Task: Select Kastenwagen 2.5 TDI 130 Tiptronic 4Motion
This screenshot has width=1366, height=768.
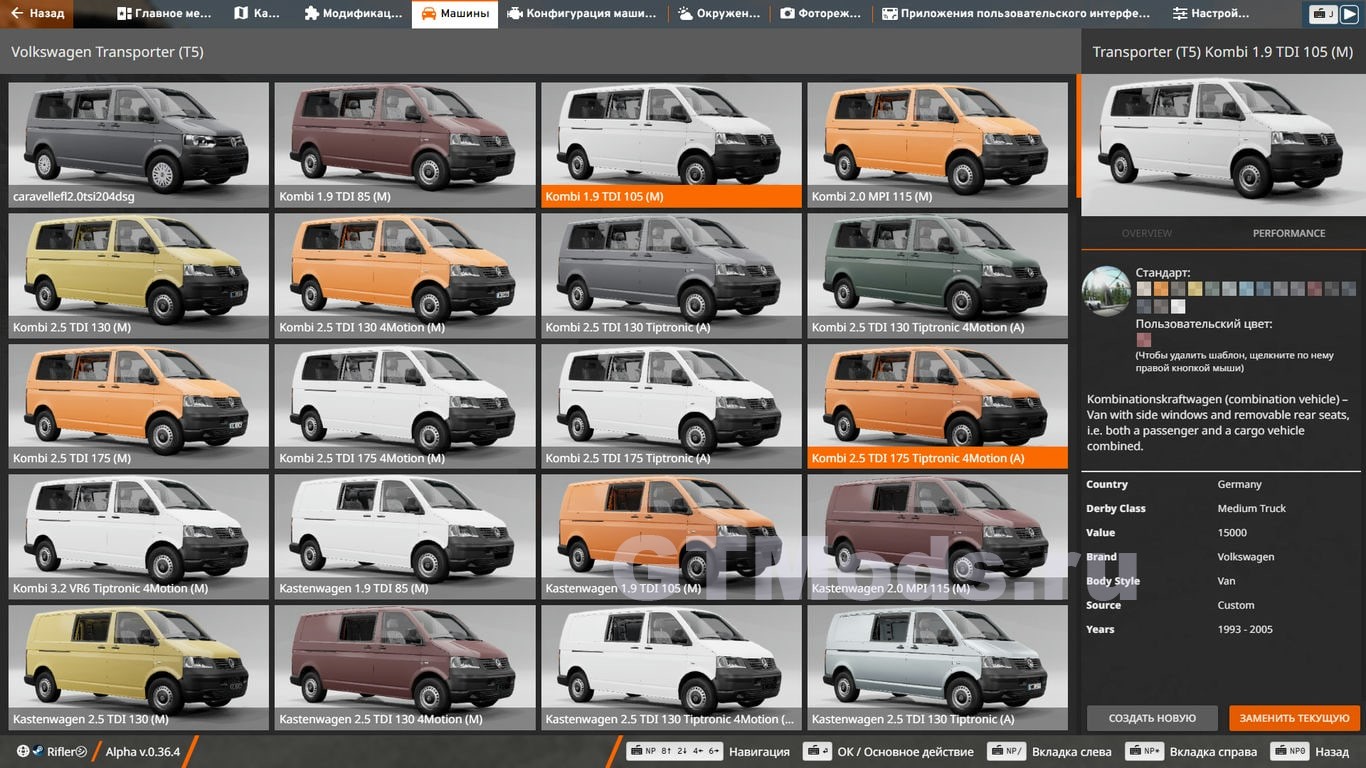Action: click(671, 668)
